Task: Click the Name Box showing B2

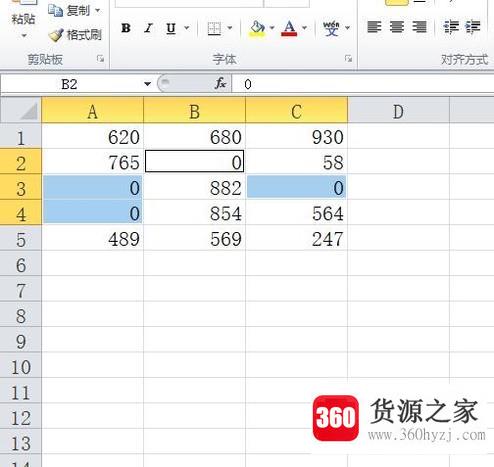Action: pos(69,84)
